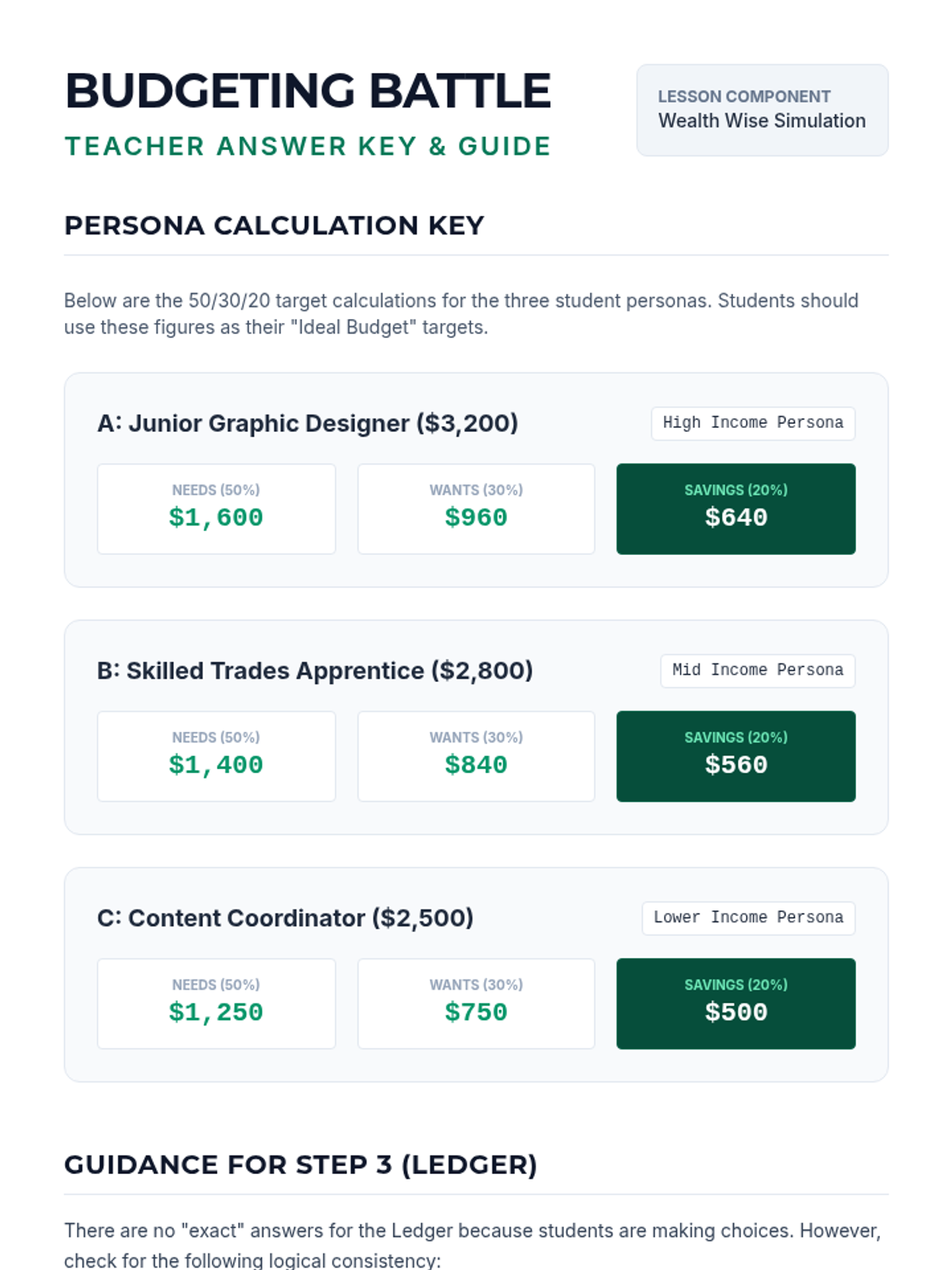Select the Lower Income Persona badge
The image size is (952, 1270).
748,918
